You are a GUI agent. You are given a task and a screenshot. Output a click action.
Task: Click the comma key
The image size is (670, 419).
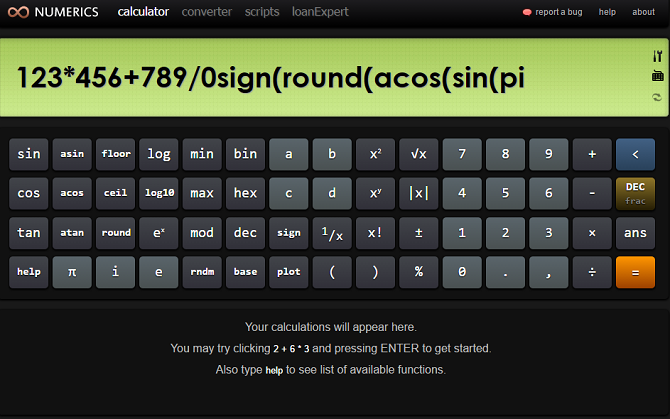pos(548,272)
